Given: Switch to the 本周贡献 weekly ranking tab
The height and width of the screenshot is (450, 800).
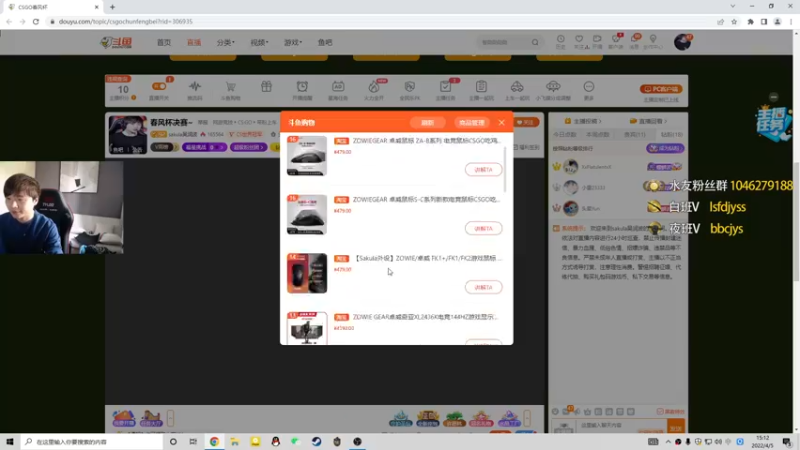Looking at the screenshot, I should 597,135.
